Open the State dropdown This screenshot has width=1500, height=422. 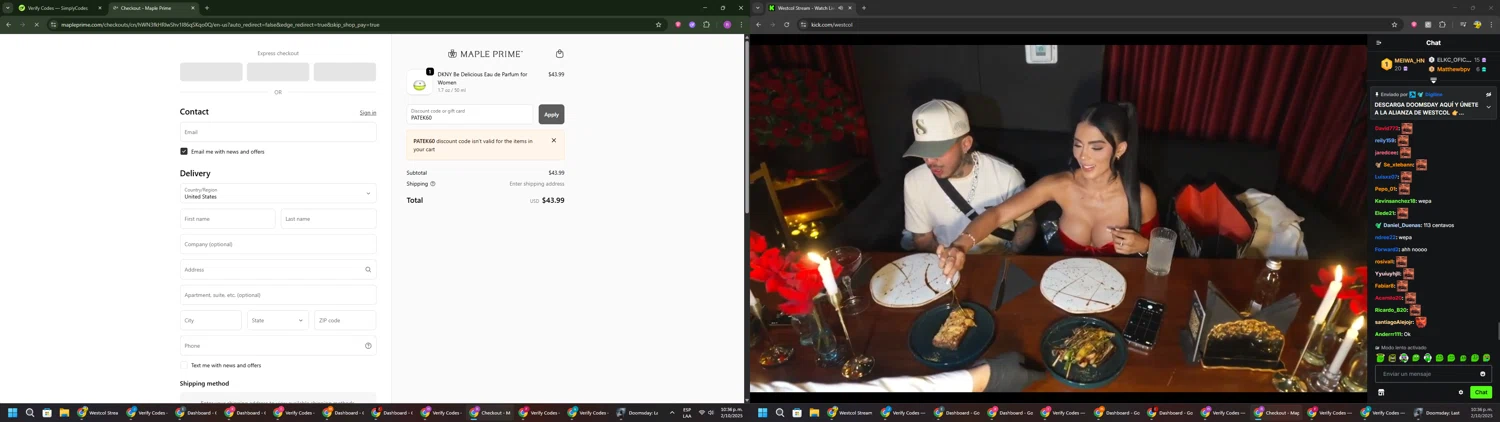[x=278, y=320]
